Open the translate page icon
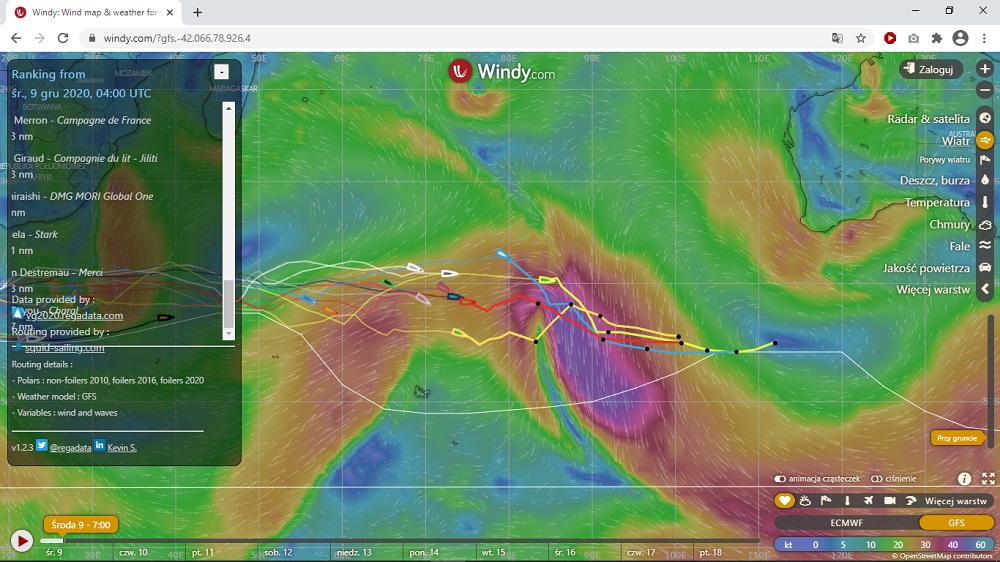 837,38
